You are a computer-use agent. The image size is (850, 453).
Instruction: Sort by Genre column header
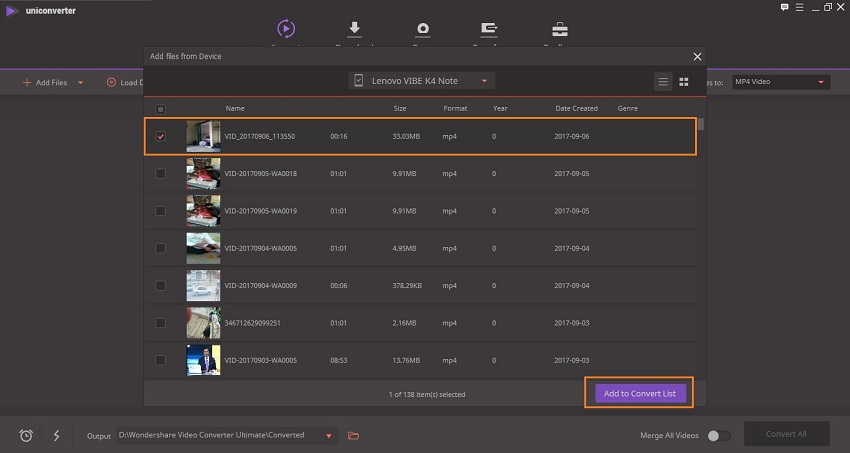tap(628, 108)
